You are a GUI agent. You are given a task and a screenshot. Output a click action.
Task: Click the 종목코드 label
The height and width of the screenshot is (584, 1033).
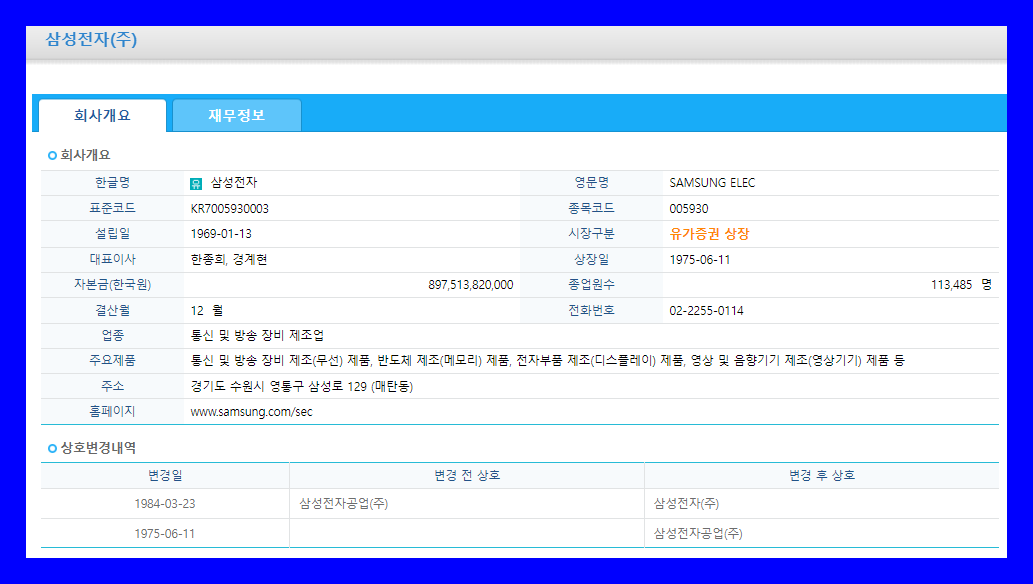tap(592, 208)
